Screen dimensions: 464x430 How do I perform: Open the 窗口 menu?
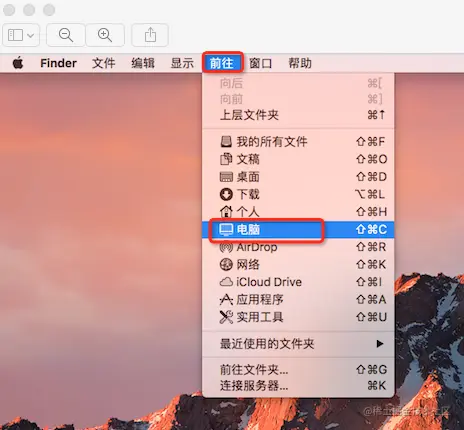point(261,63)
